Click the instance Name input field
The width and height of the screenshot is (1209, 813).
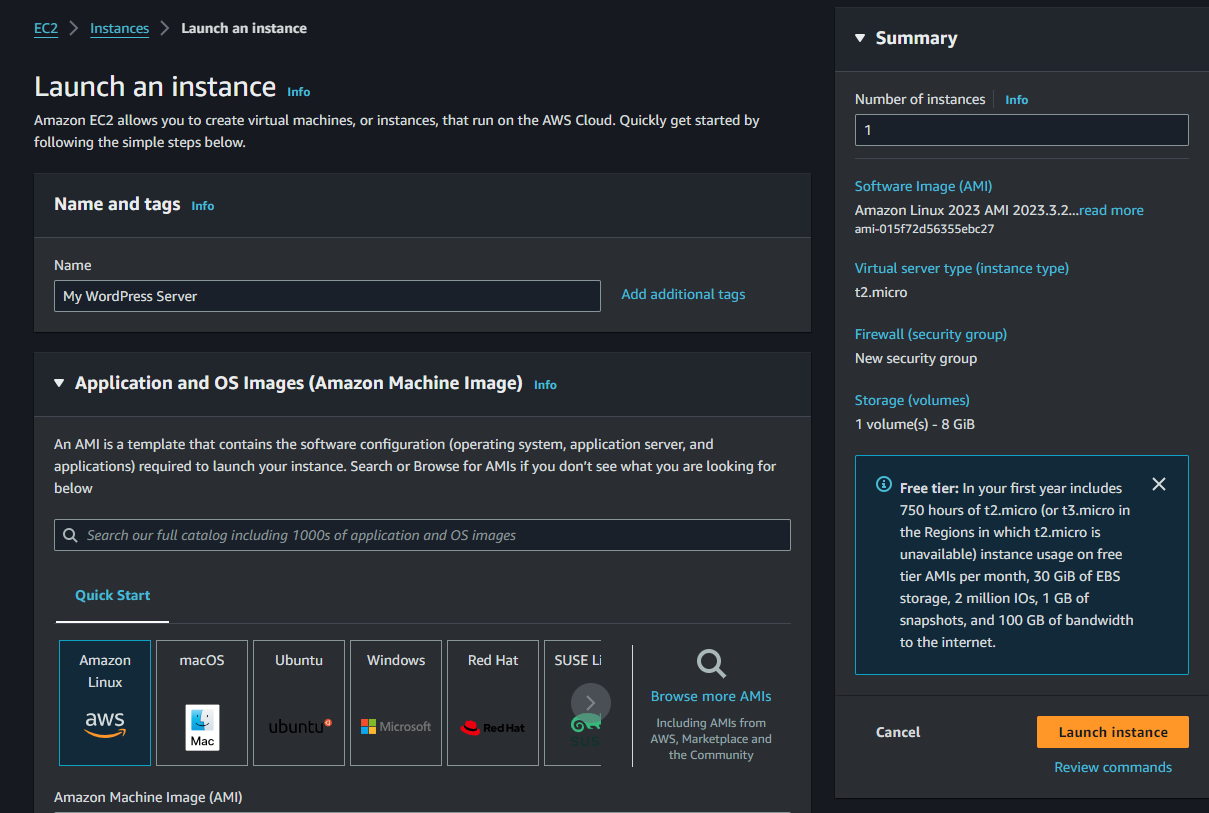click(x=327, y=296)
